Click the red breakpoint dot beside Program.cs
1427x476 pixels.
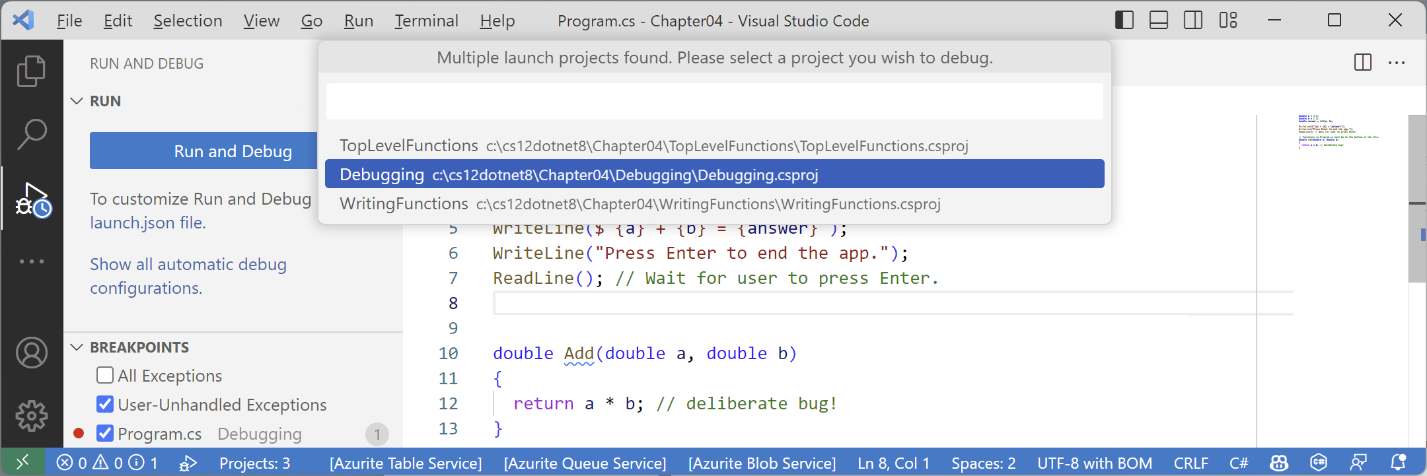(x=78, y=434)
